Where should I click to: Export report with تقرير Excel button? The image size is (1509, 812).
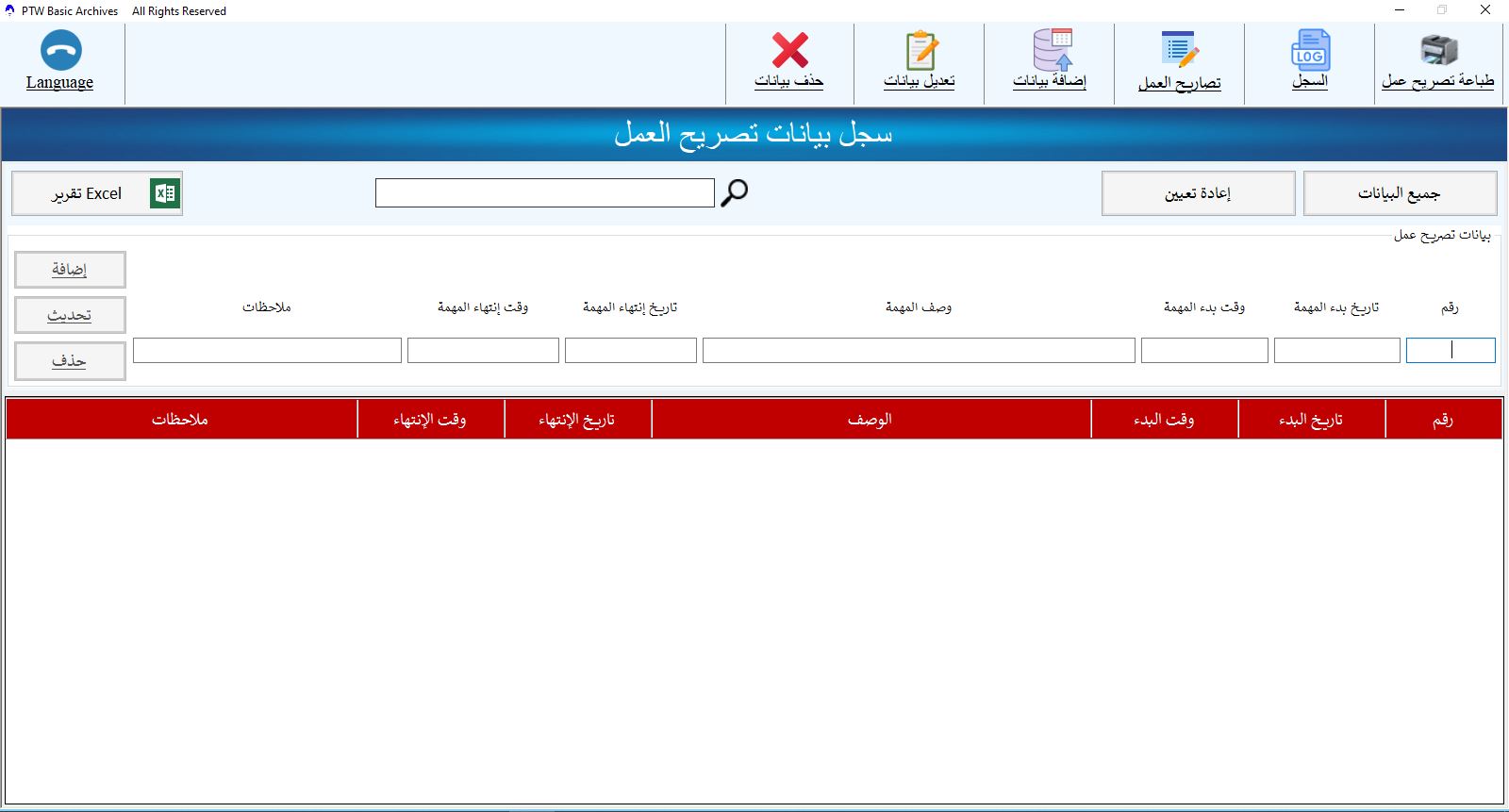point(97,193)
